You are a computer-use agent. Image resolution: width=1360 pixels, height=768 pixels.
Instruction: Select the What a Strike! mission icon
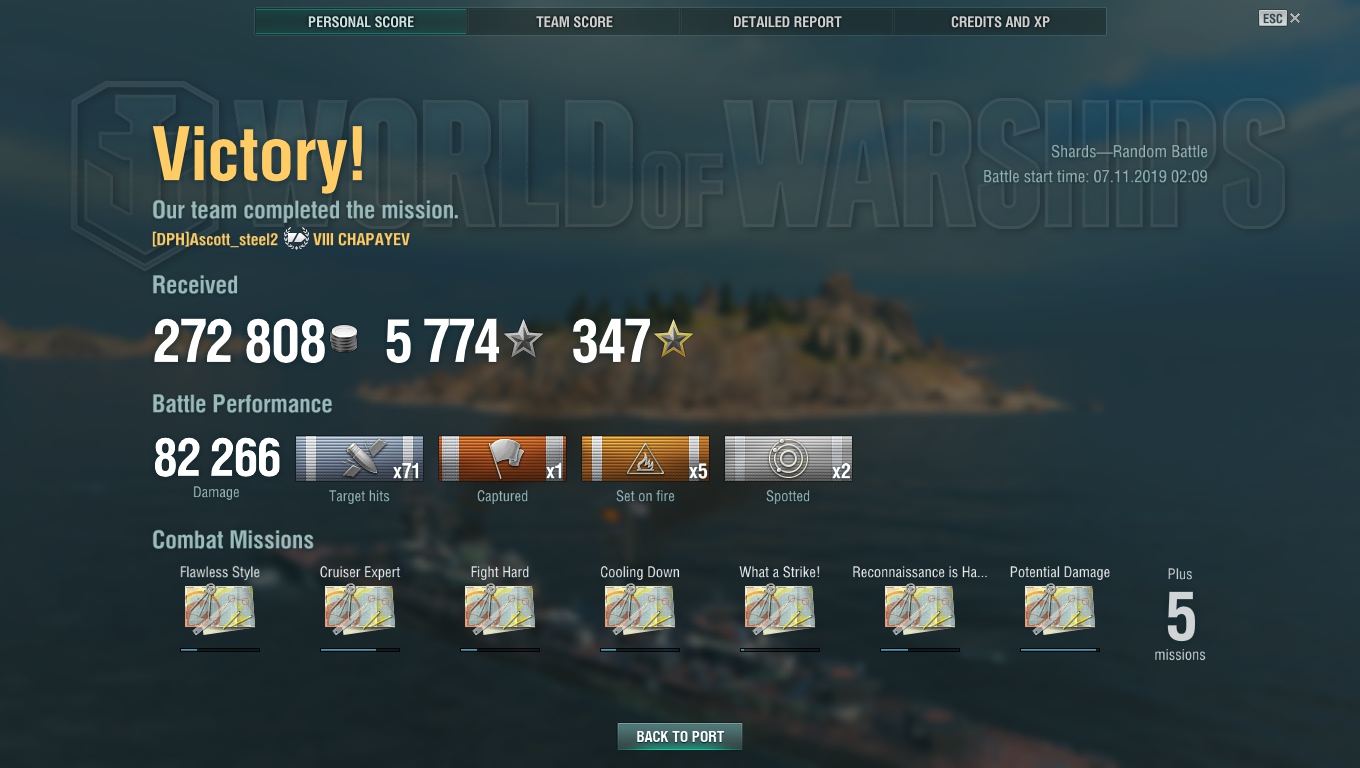[780, 610]
